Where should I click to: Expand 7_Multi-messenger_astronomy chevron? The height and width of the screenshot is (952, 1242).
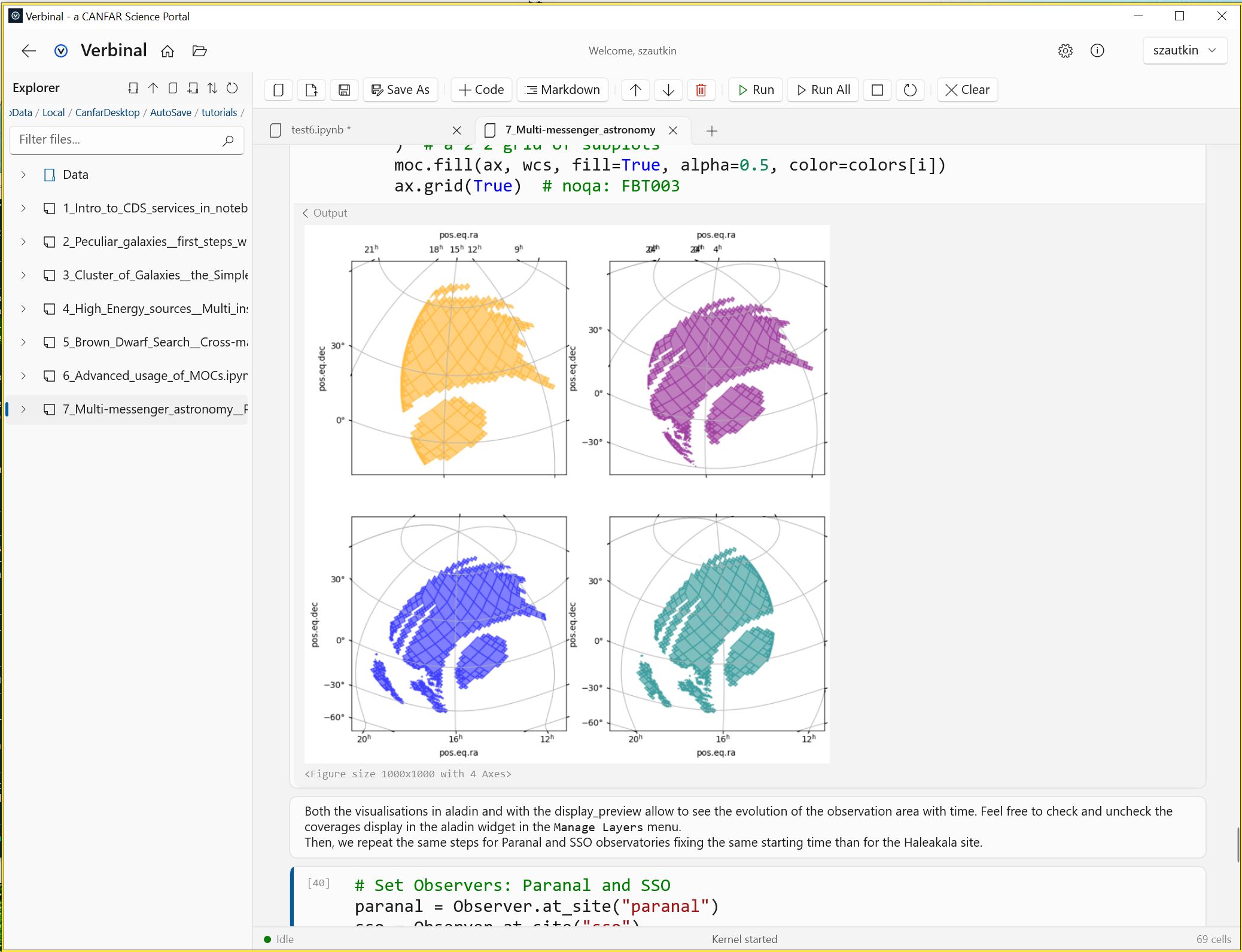click(23, 409)
